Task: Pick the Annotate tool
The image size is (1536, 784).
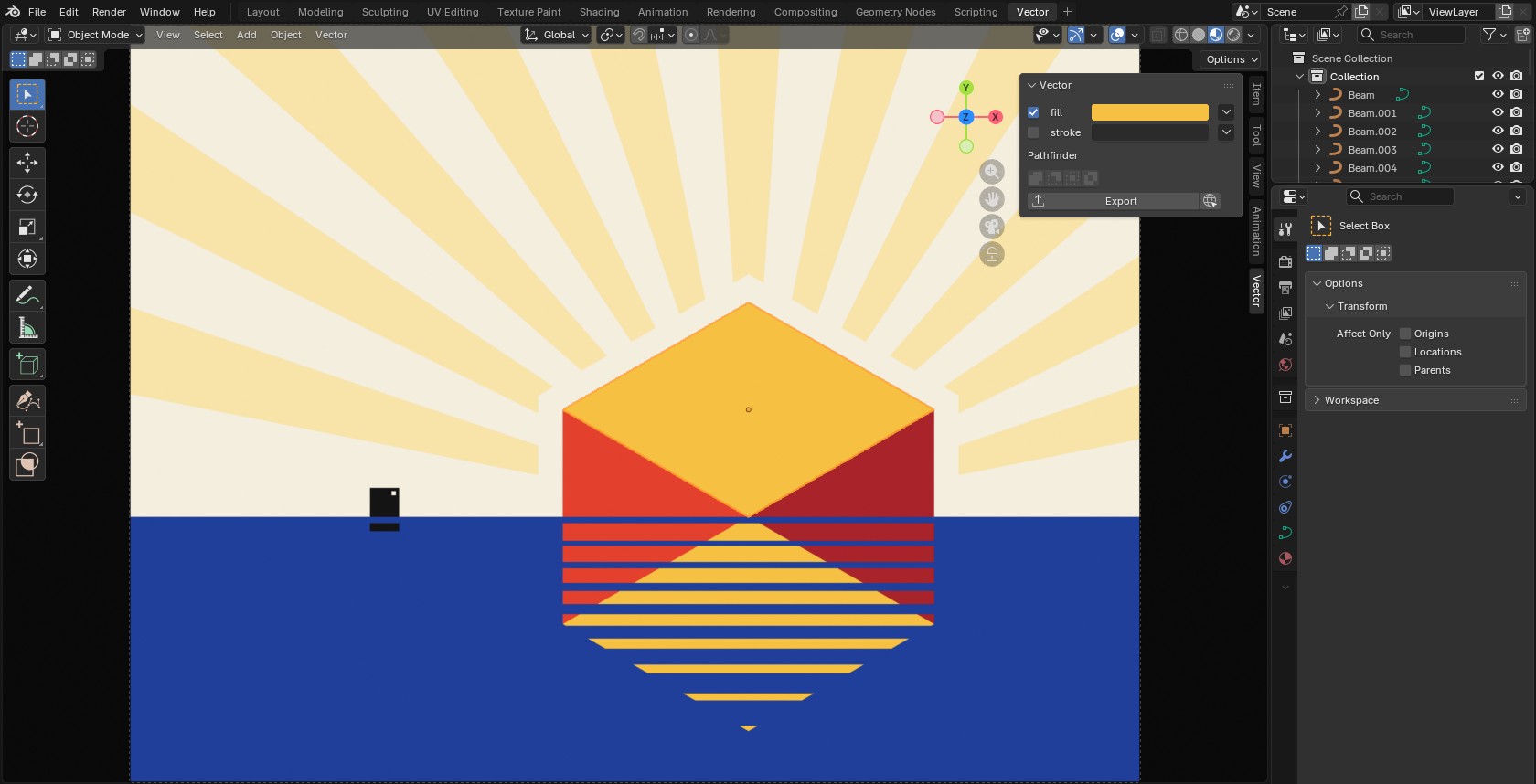Action: point(27,295)
